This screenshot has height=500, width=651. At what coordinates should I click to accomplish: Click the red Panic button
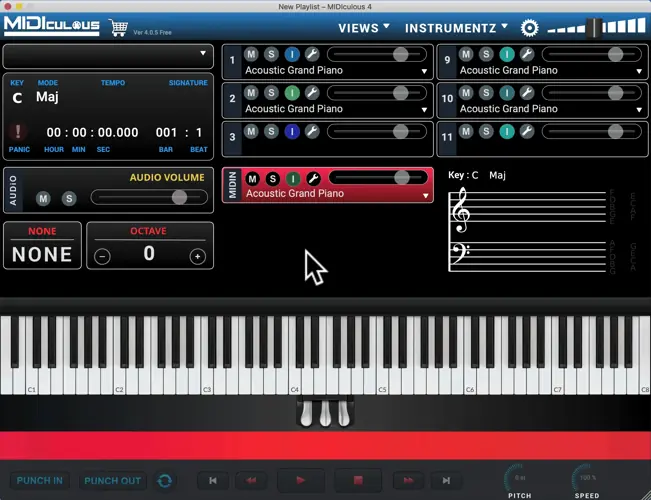click(18, 131)
